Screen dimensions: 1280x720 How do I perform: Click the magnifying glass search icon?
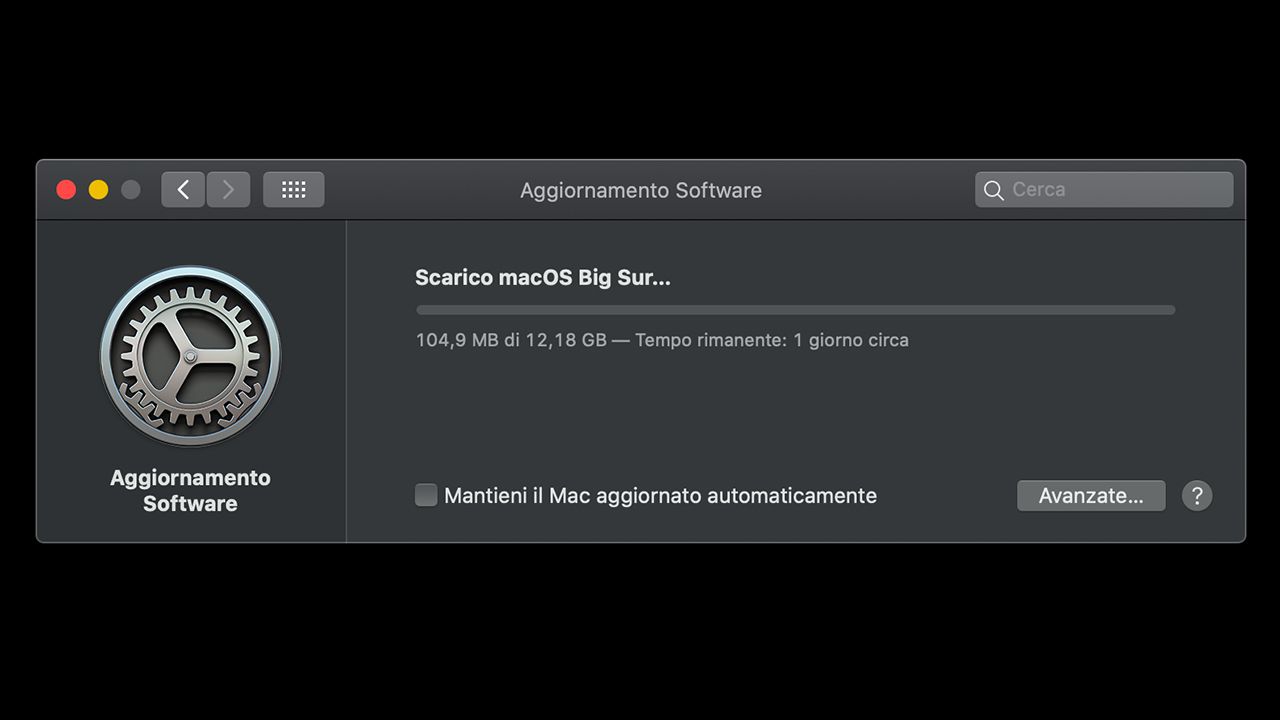pos(993,190)
